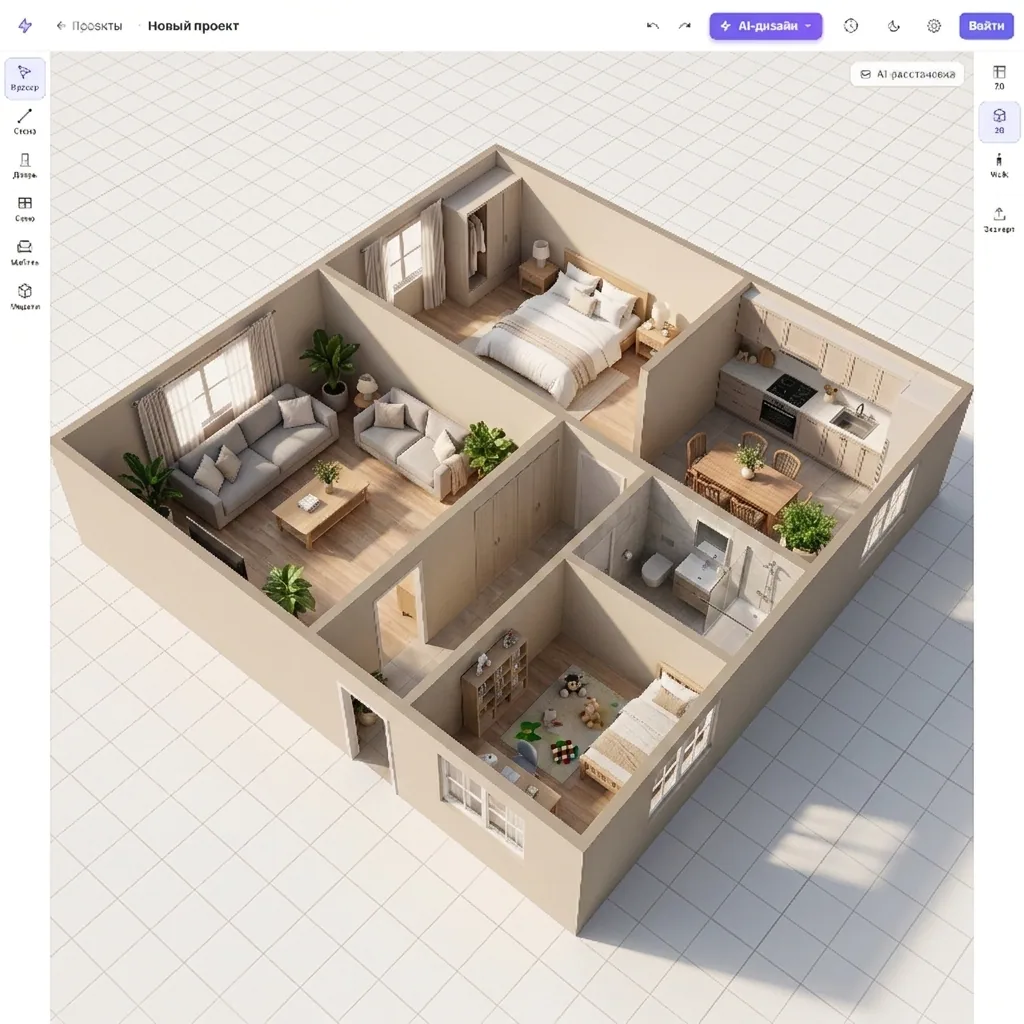Go back to Проекты
The width and height of the screenshot is (1024, 1024).
[89, 26]
